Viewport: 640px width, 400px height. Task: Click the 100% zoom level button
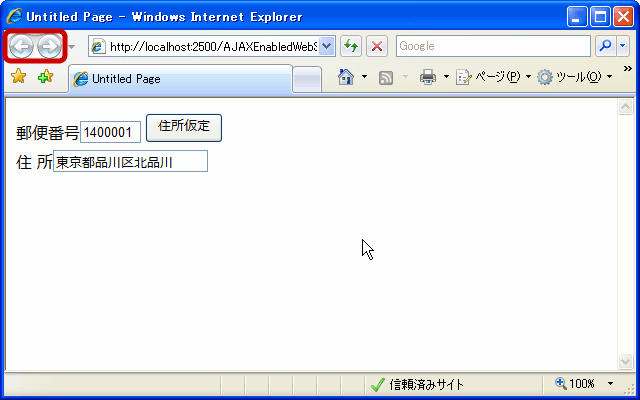pyautogui.click(x=575, y=384)
